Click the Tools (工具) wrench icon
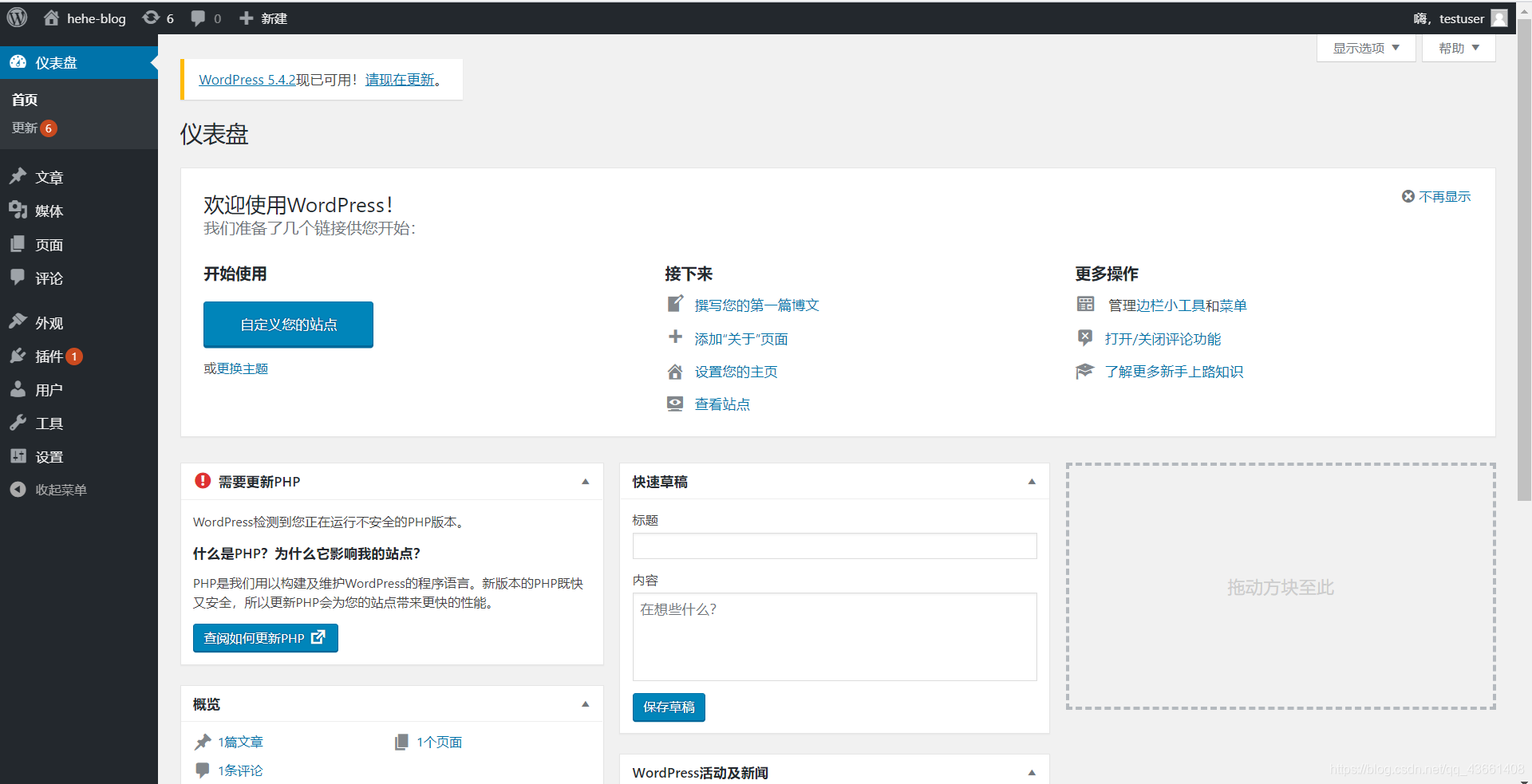 pos(18,423)
